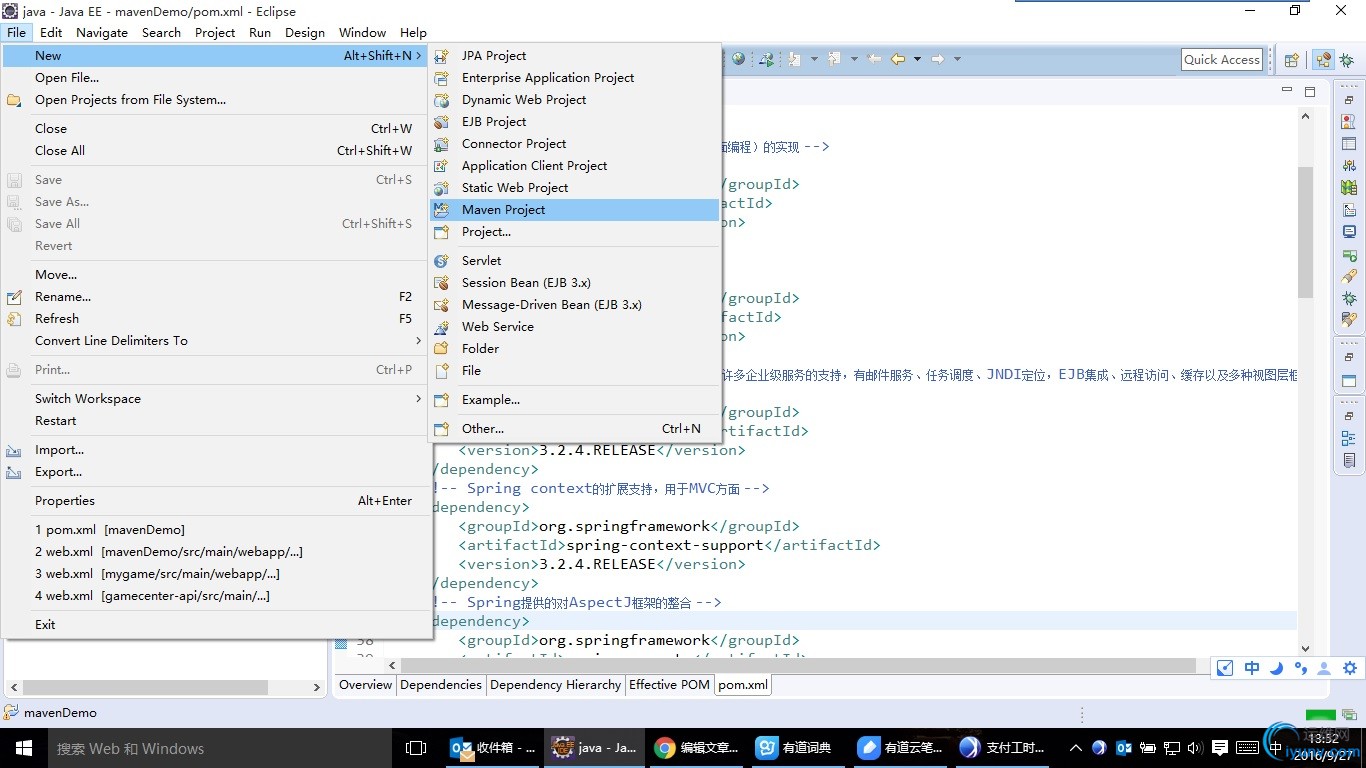Open the Navigate menu
The image size is (1366, 768).
pos(102,32)
